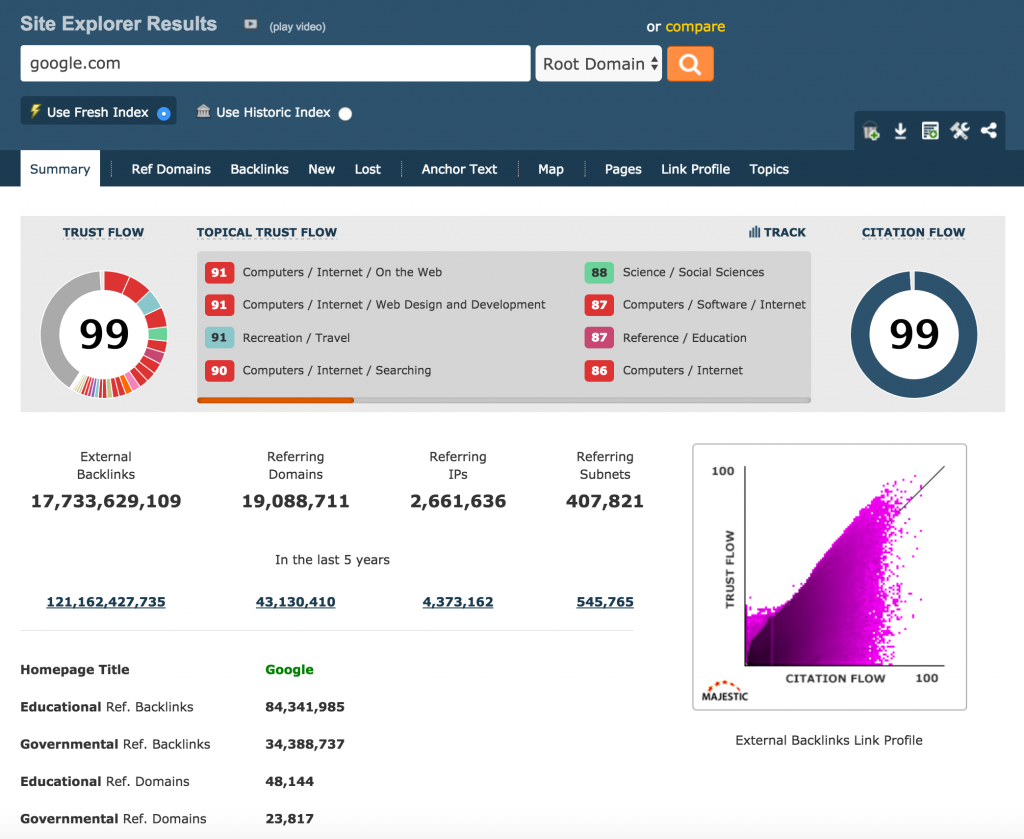Viewport: 1024px width, 839px height.
Task: Click the bucket icon with green plus
Action: pyautogui.click(x=871, y=131)
